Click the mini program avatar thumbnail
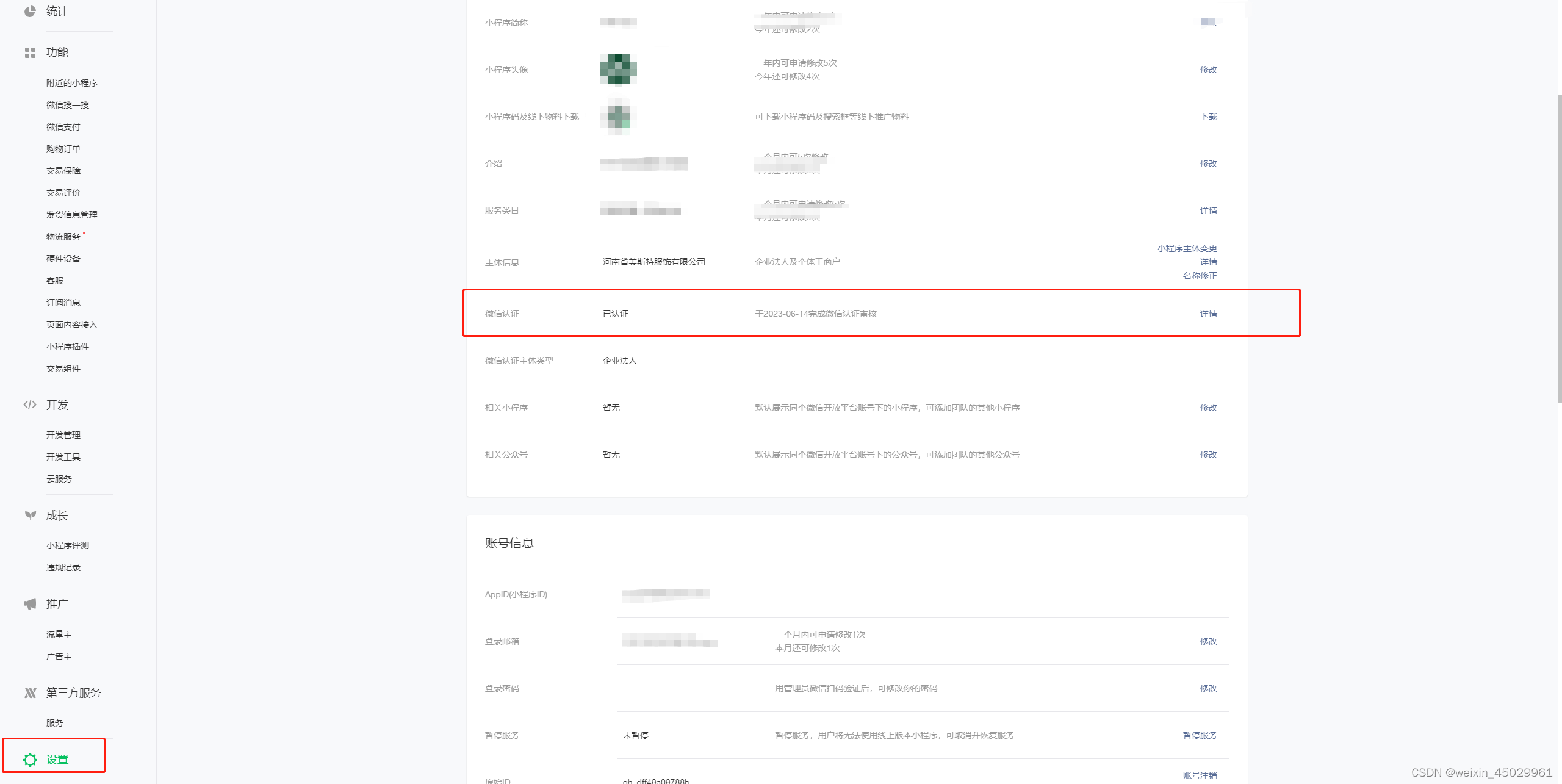The image size is (1562, 784). [618, 70]
